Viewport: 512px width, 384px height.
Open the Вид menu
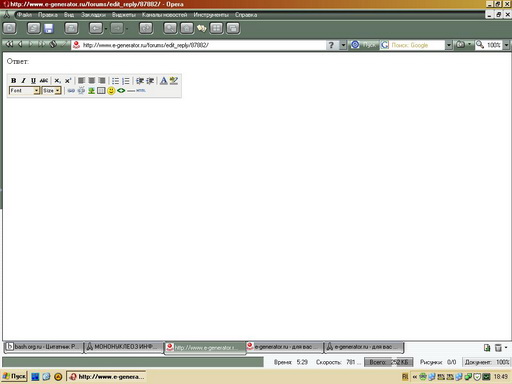69,15
